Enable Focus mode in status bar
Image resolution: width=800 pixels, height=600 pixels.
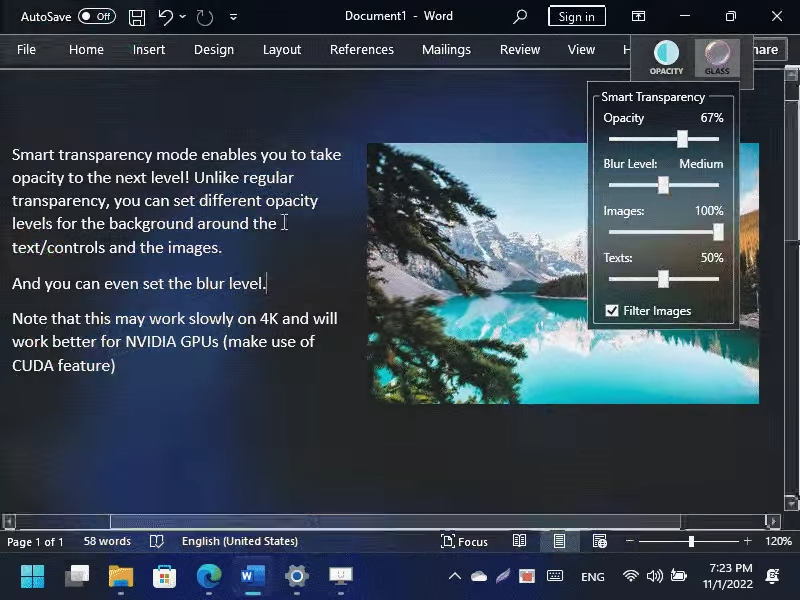(x=464, y=541)
